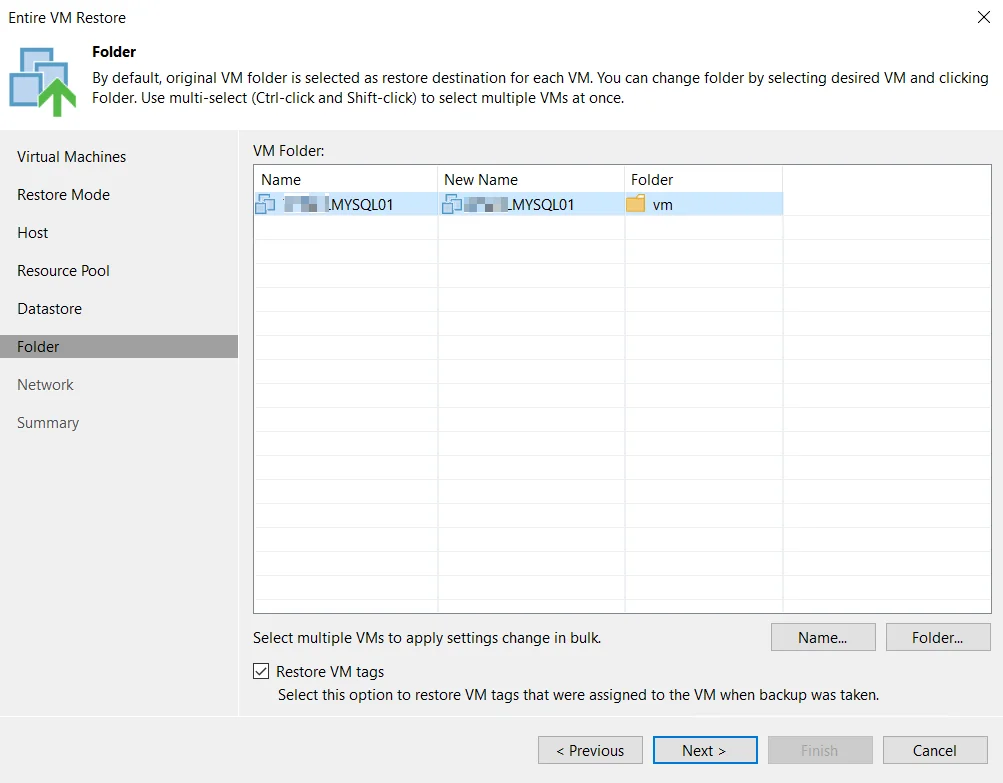Image resolution: width=1003 pixels, height=783 pixels.
Task: Click the Folder... button to change the destination
Action: (938, 637)
